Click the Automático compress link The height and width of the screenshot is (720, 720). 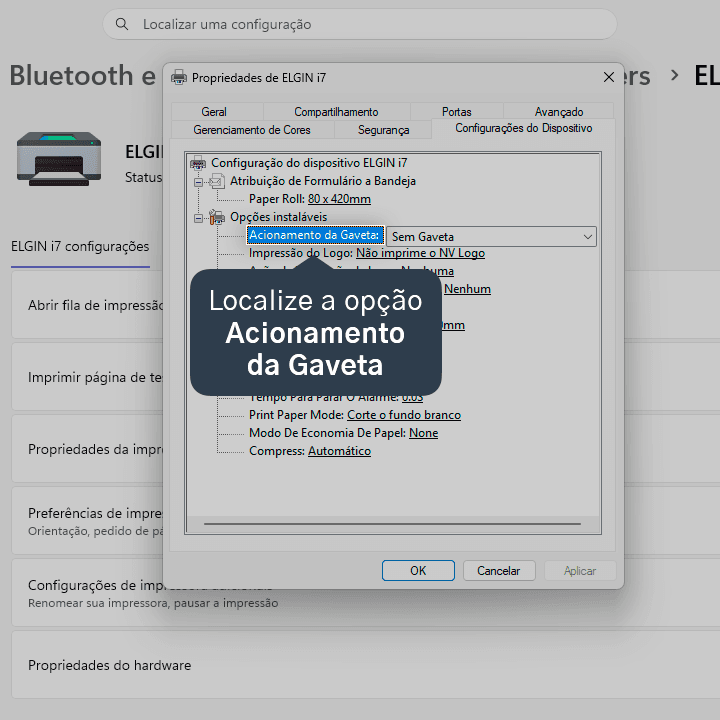[x=339, y=451]
